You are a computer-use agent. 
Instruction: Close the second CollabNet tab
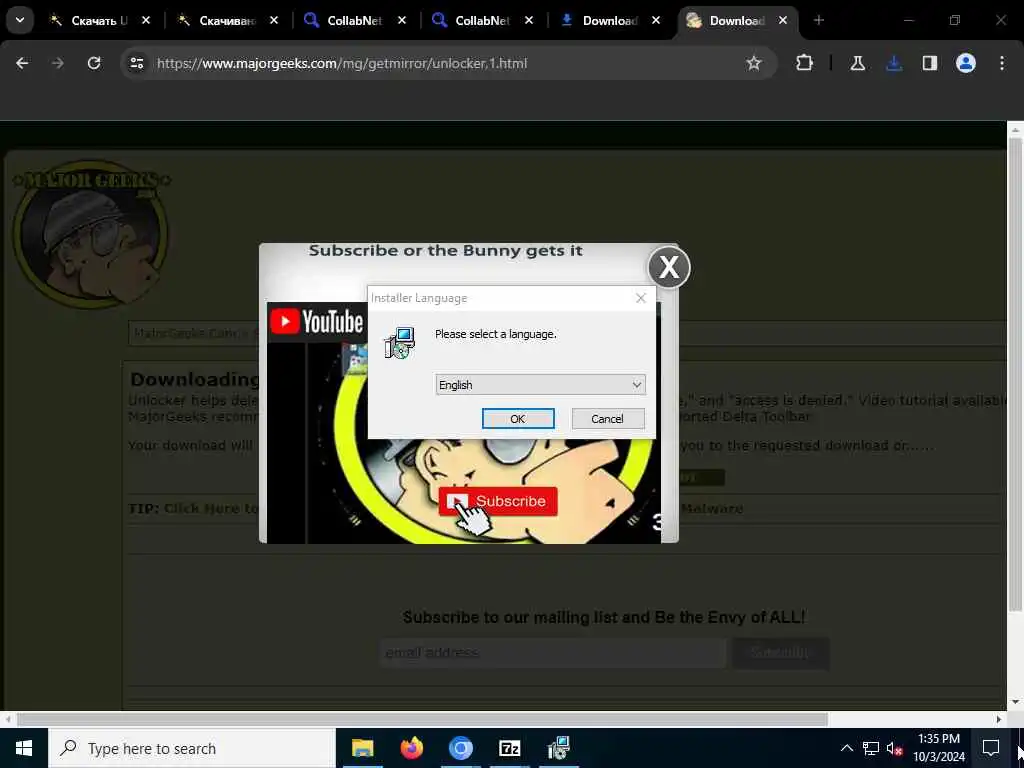click(x=529, y=21)
